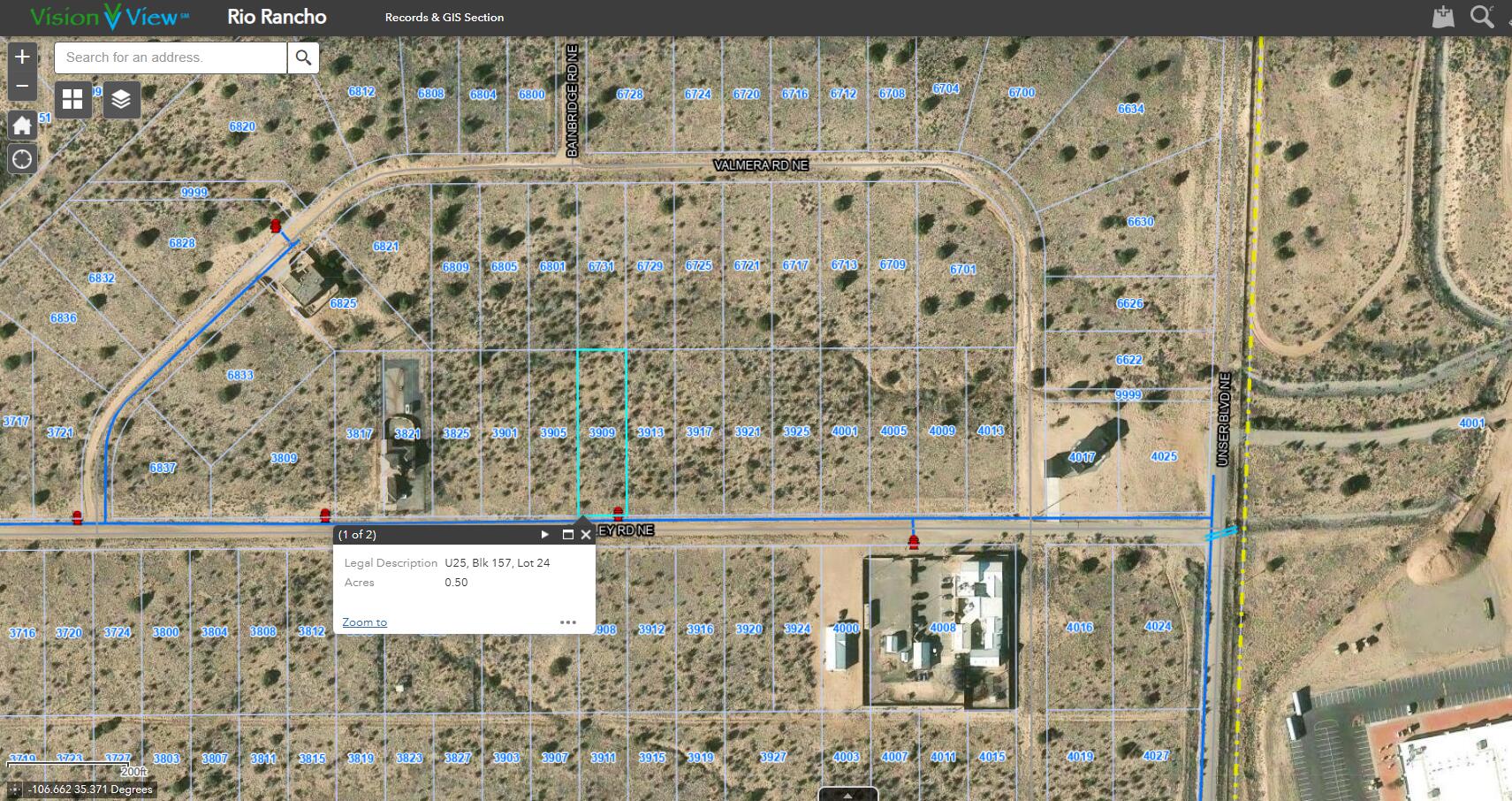Screen dimensions: 1512x801
Task: Click the coordinates readout -106.662 35.371
Action: tap(90, 790)
